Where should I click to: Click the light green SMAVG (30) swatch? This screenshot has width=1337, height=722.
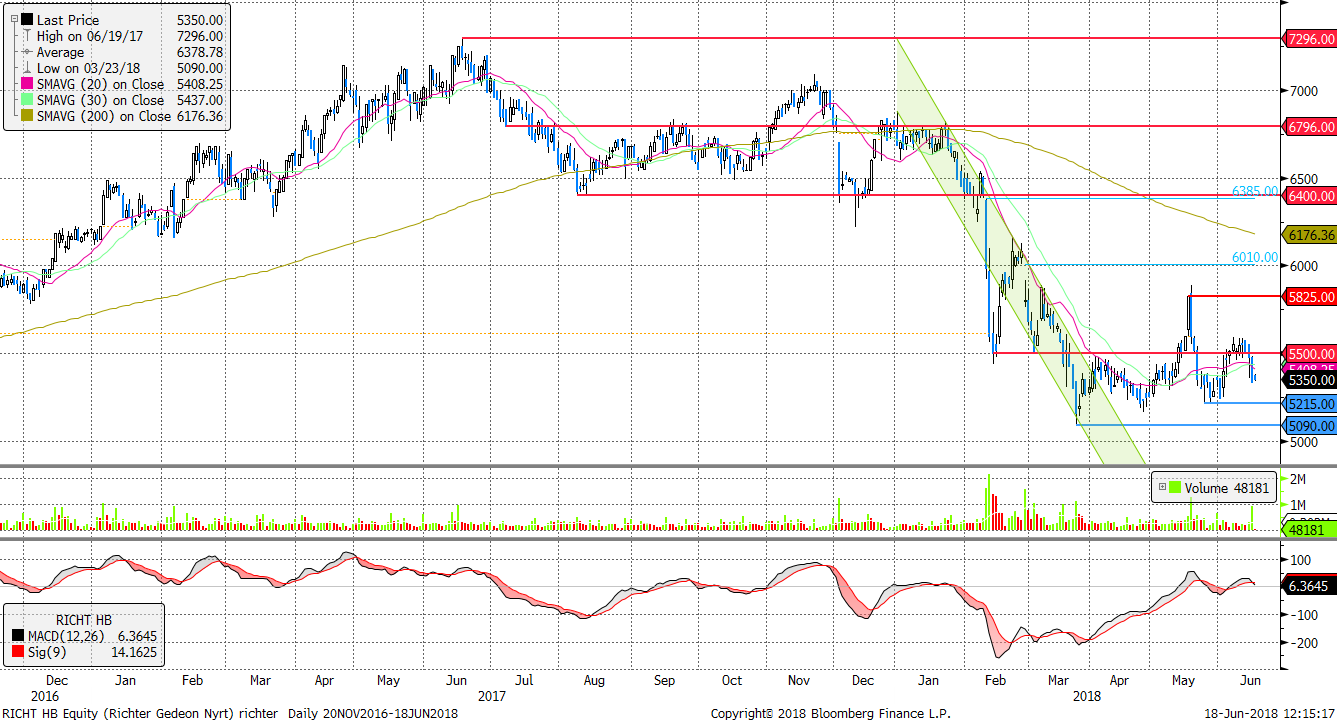pyautogui.click(x=26, y=100)
